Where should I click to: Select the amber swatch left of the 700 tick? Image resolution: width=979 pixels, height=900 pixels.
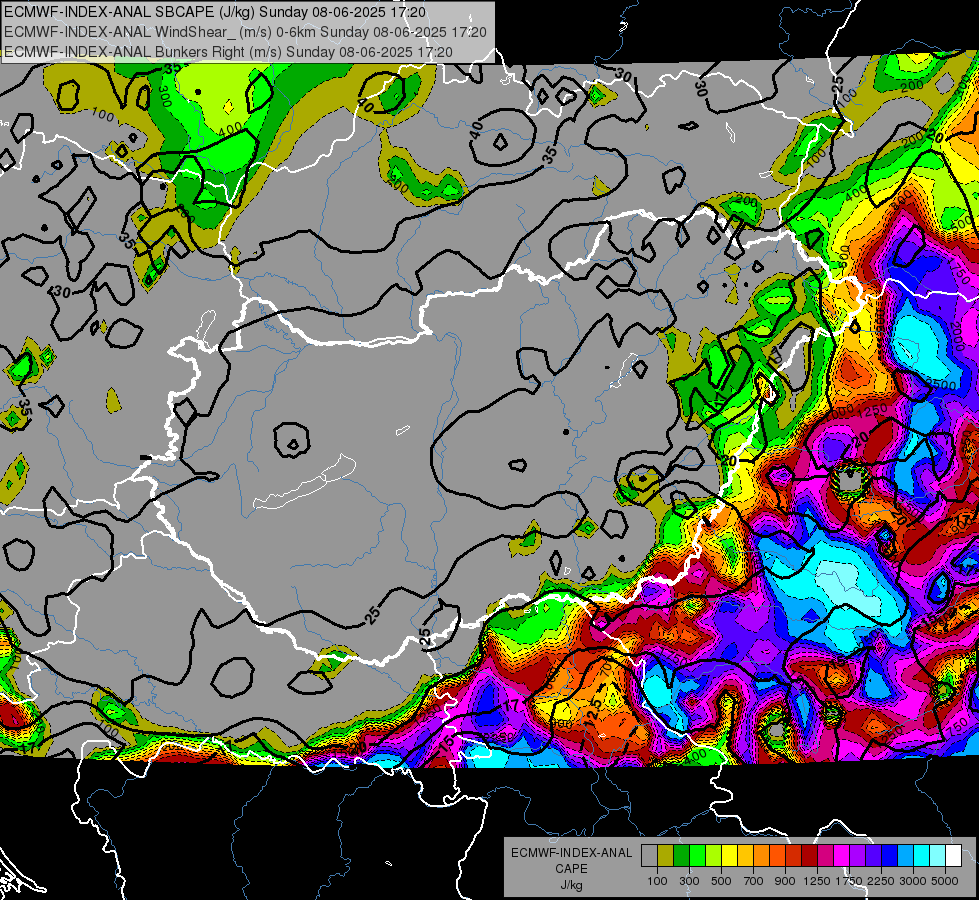[745, 856]
